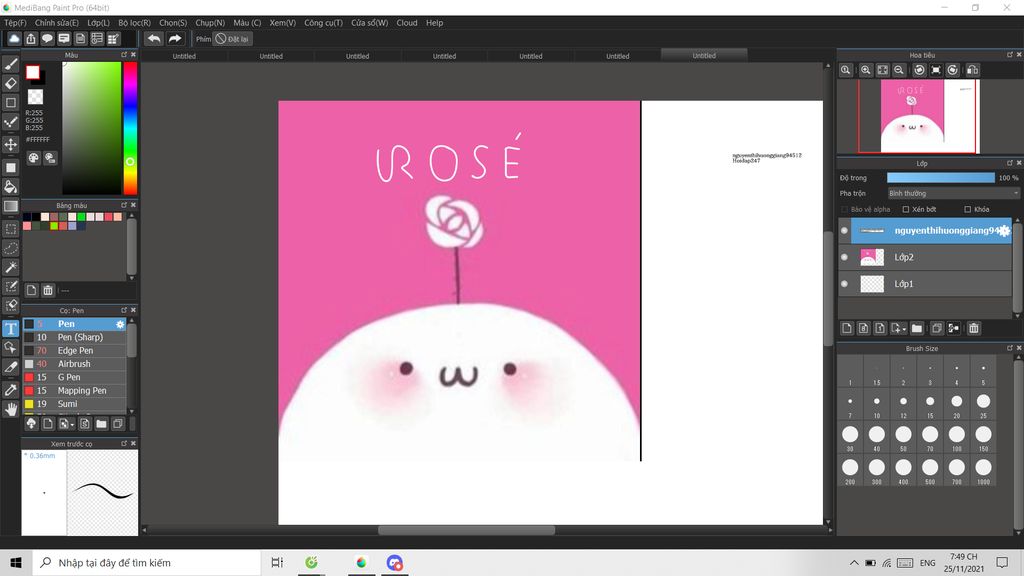This screenshot has height=576, width=1024.
Task: Open the Pha trộn blending dropdown
Action: (x=952, y=193)
